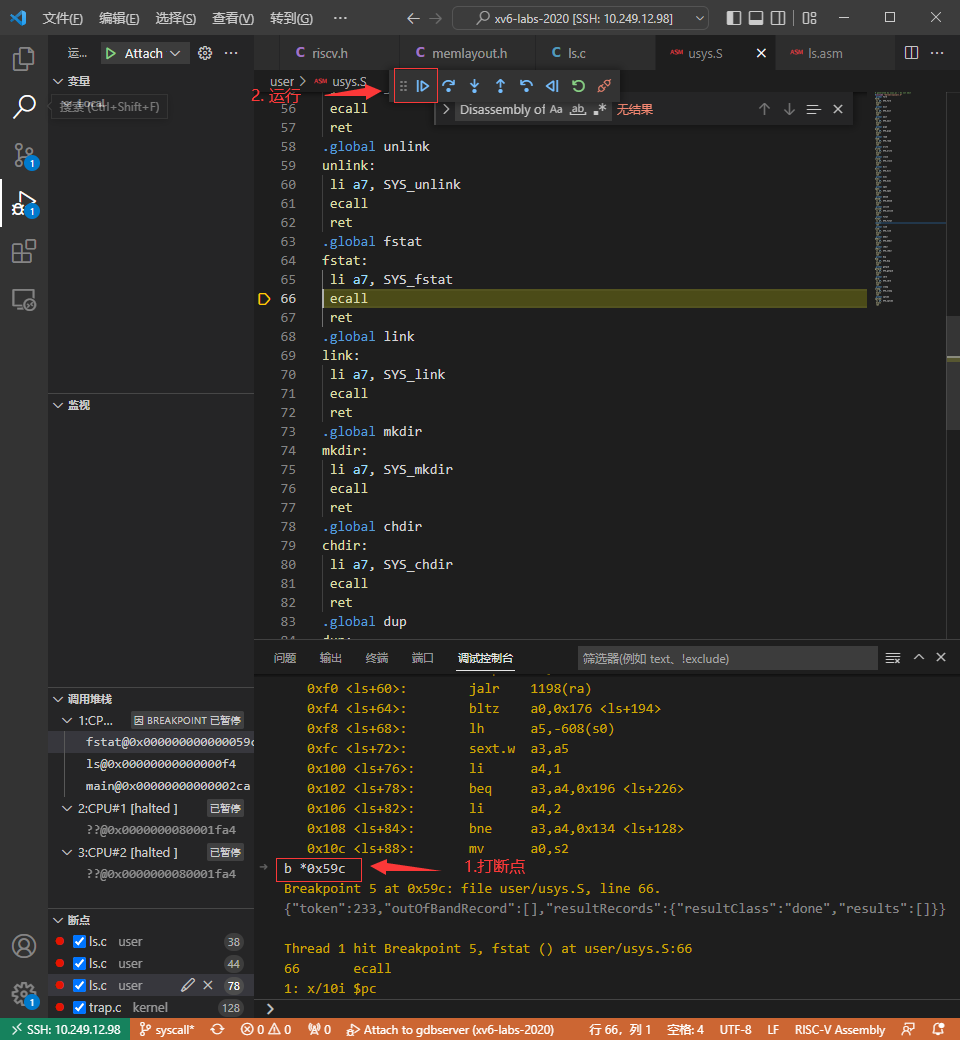
Task: Select the ls@0x00000000000000f4 stack frame
Action: point(160,764)
